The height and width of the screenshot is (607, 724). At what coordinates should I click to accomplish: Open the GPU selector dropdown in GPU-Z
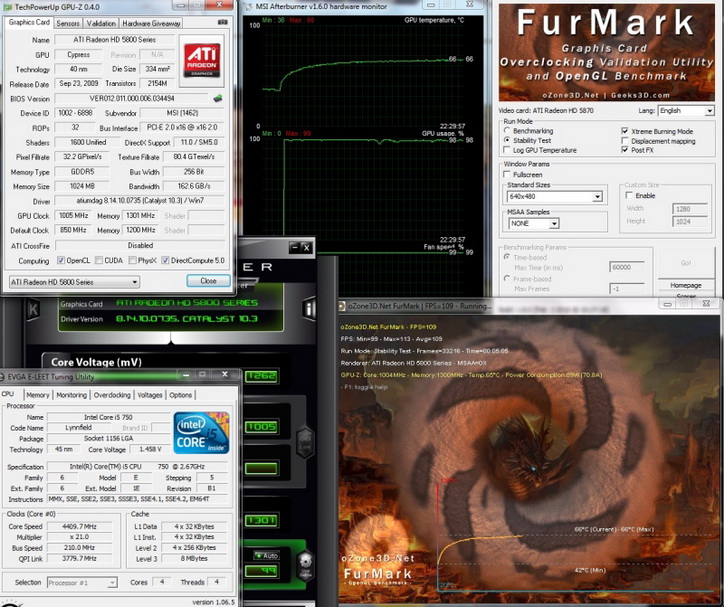coord(74,282)
